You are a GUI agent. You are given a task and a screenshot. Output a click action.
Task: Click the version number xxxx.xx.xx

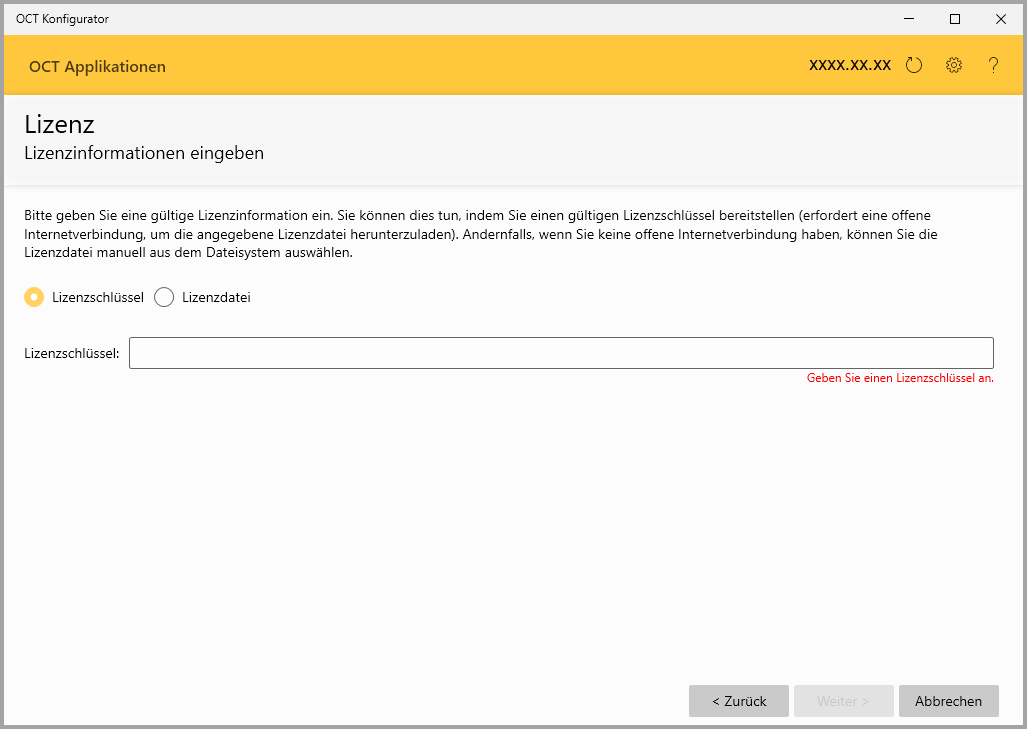pyautogui.click(x=849, y=65)
